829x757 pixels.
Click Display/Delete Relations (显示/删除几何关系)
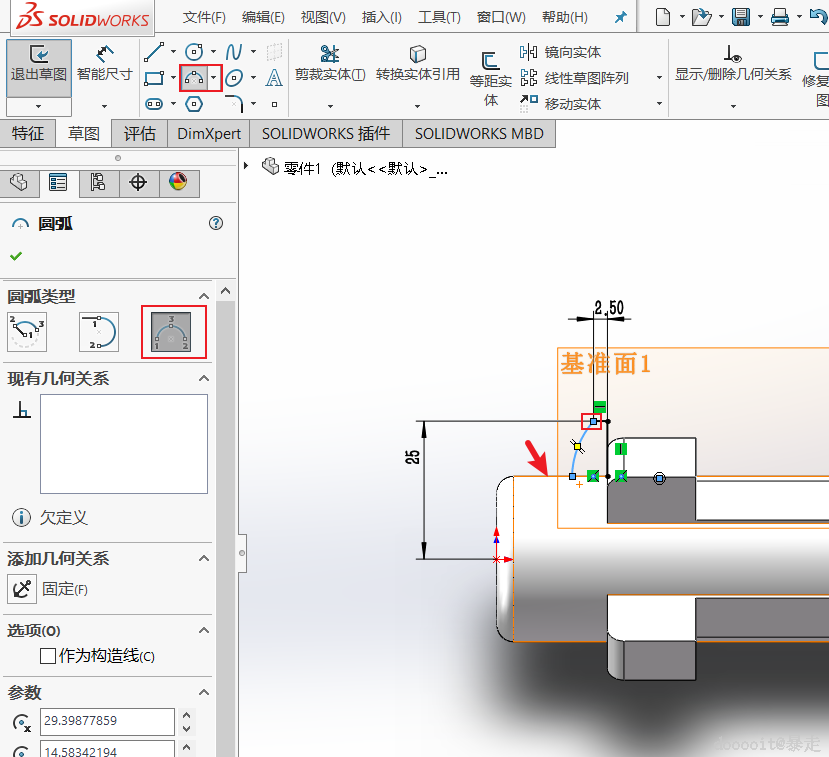(x=733, y=64)
